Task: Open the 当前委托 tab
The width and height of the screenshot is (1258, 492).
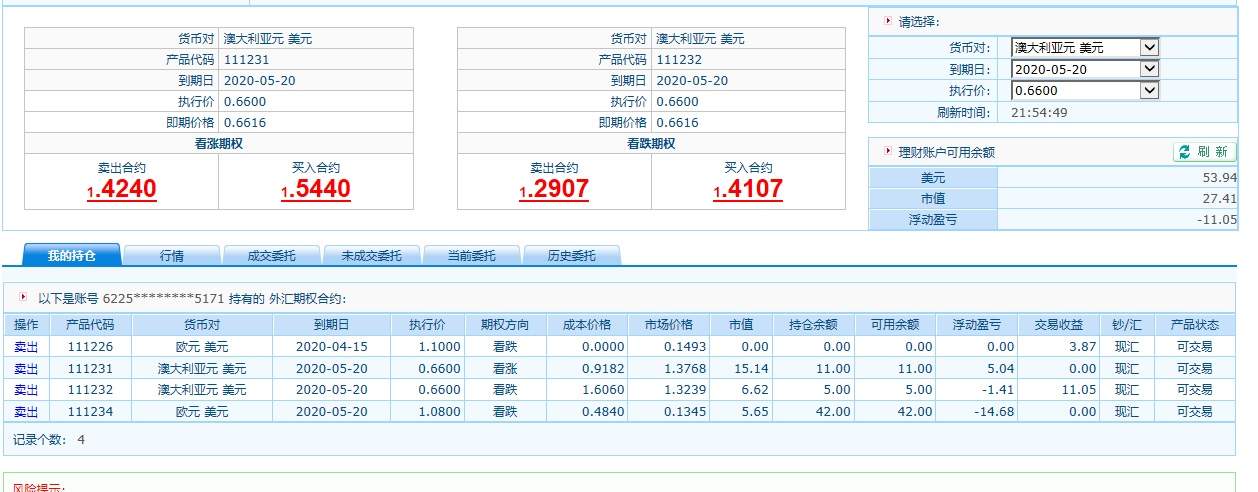Action: (x=471, y=255)
